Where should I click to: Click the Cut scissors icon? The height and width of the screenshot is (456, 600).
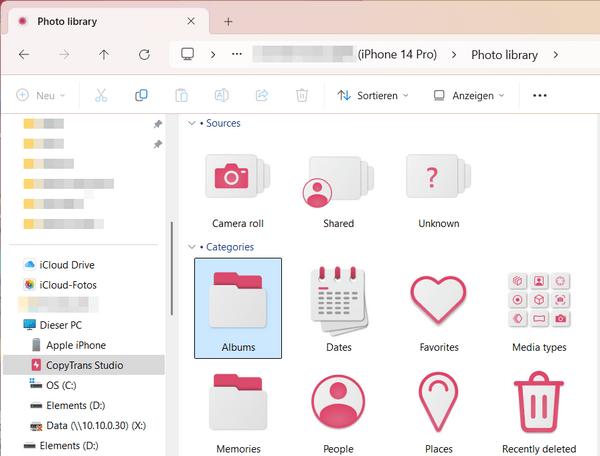(x=101, y=95)
